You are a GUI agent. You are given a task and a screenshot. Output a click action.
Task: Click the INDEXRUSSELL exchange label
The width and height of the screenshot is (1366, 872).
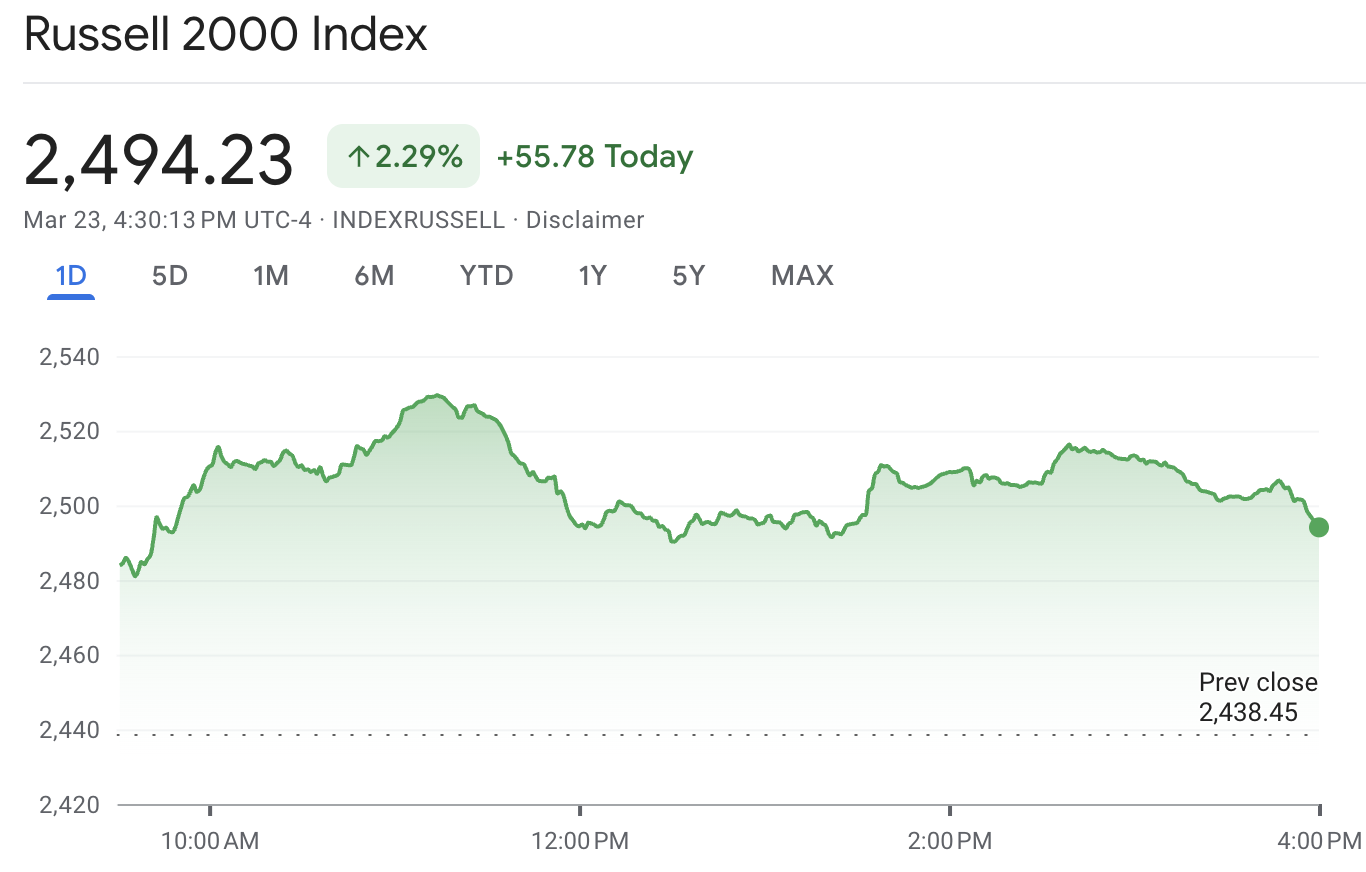pyautogui.click(x=418, y=220)
